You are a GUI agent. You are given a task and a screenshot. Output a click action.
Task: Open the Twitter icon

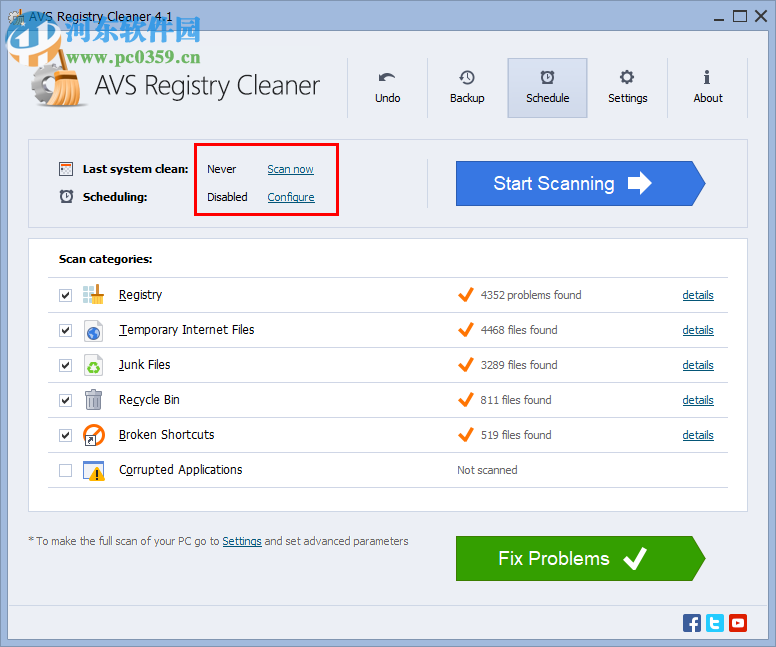point(715,623)
